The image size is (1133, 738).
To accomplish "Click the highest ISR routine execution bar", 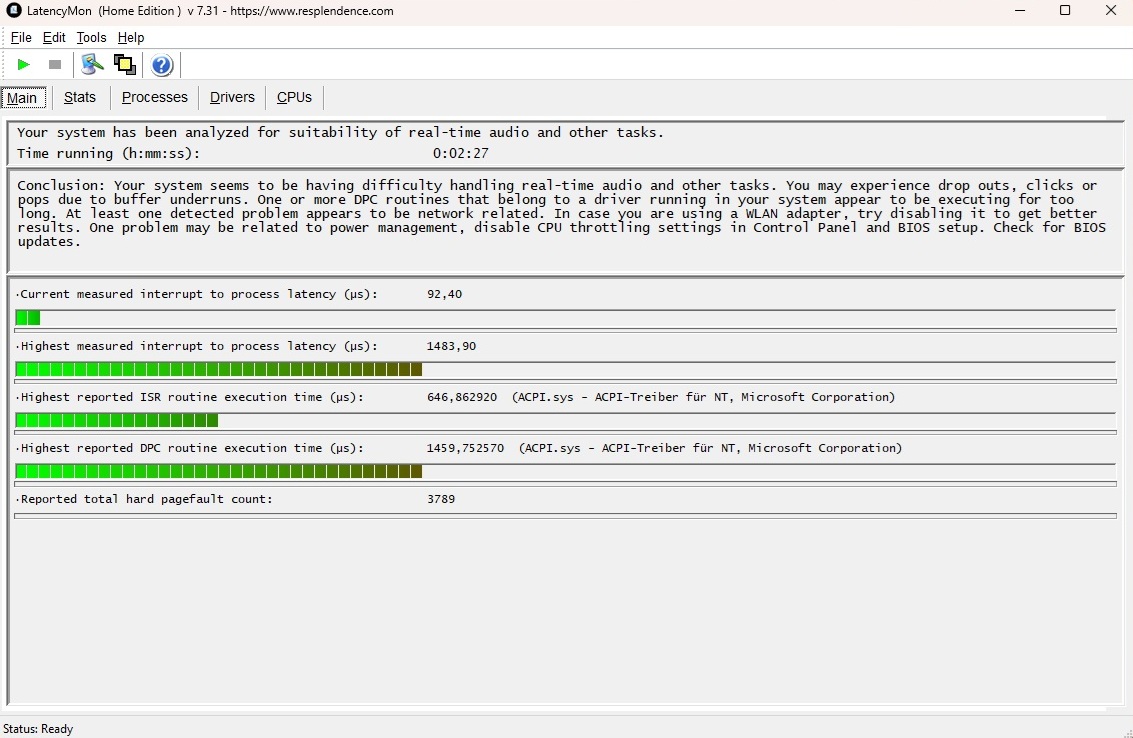I will tap(117, 421).
